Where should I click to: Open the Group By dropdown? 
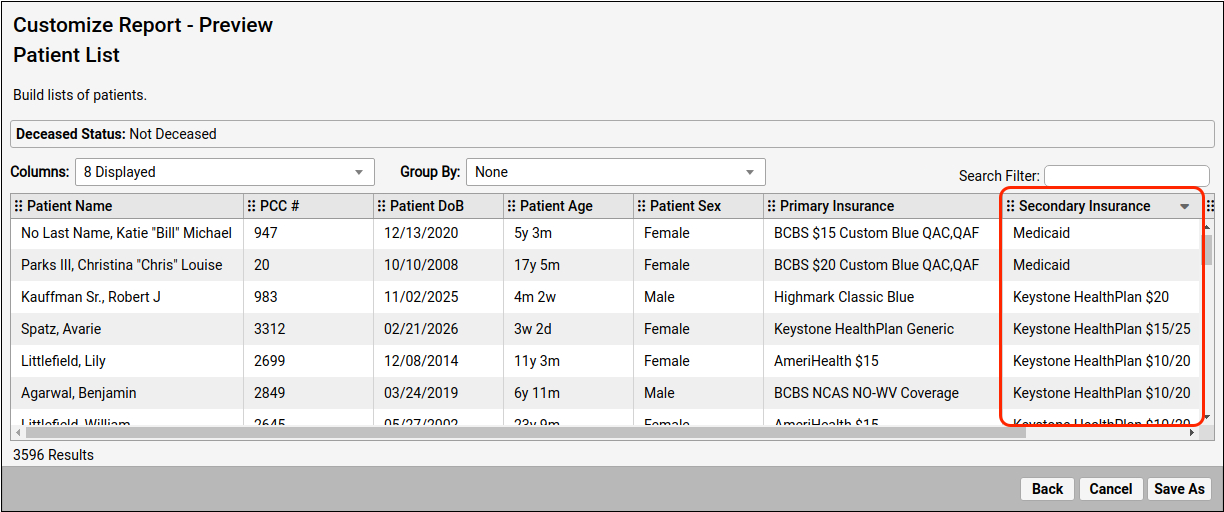point(615,172)
